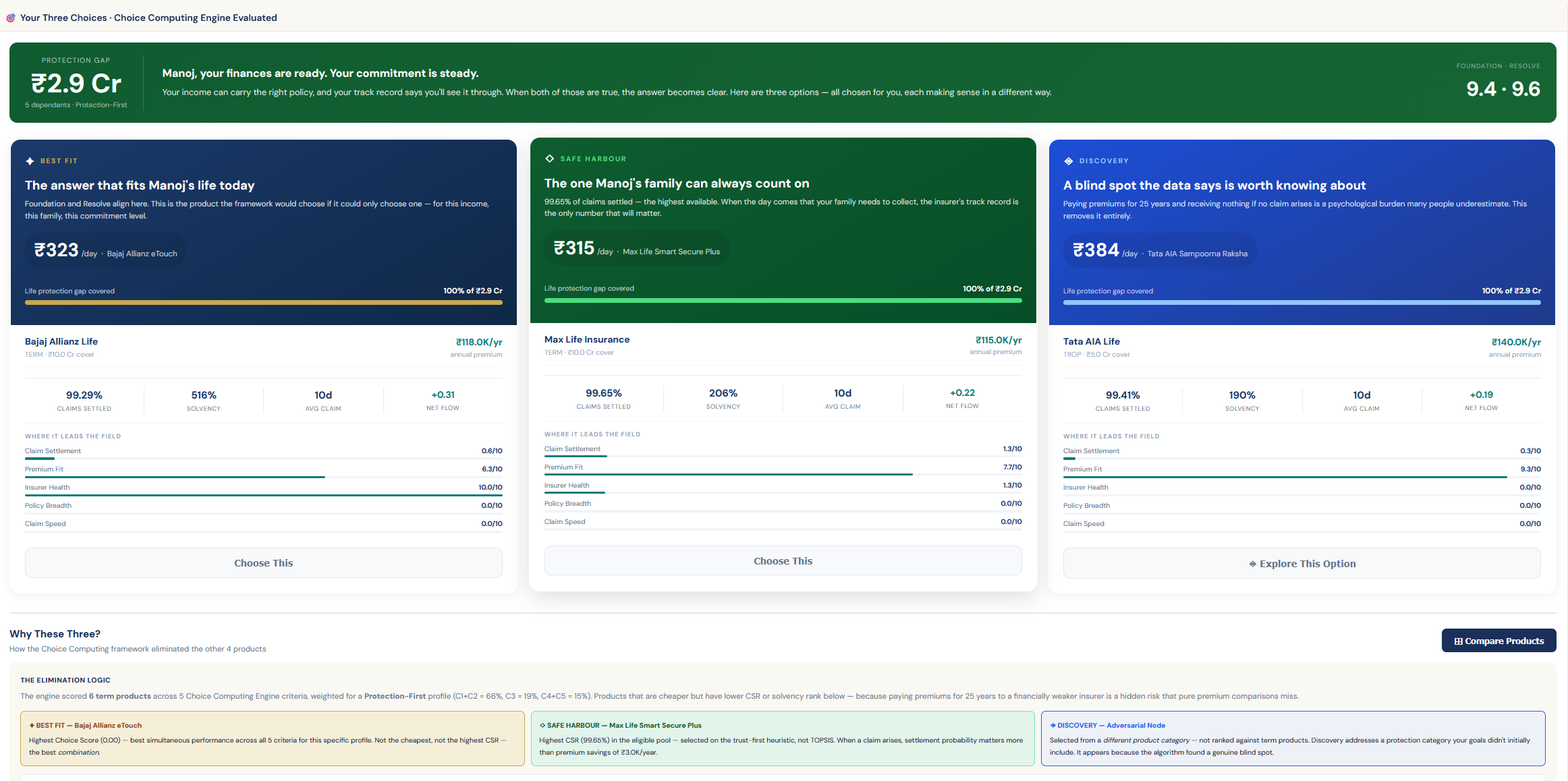This screenshot has height=781, width=1568.
Task: Click Insurer Health row in Tata AIA card
Action: tap(1301, 488)
